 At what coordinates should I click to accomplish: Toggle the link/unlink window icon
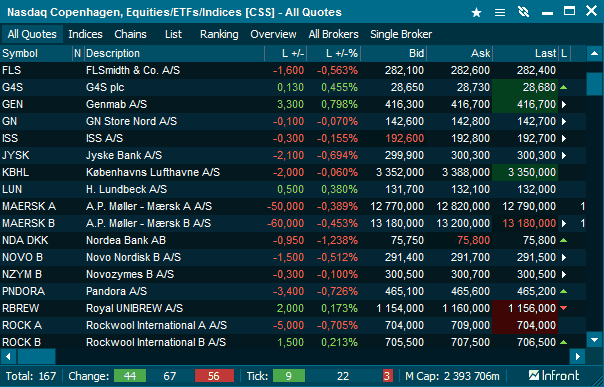523,12
